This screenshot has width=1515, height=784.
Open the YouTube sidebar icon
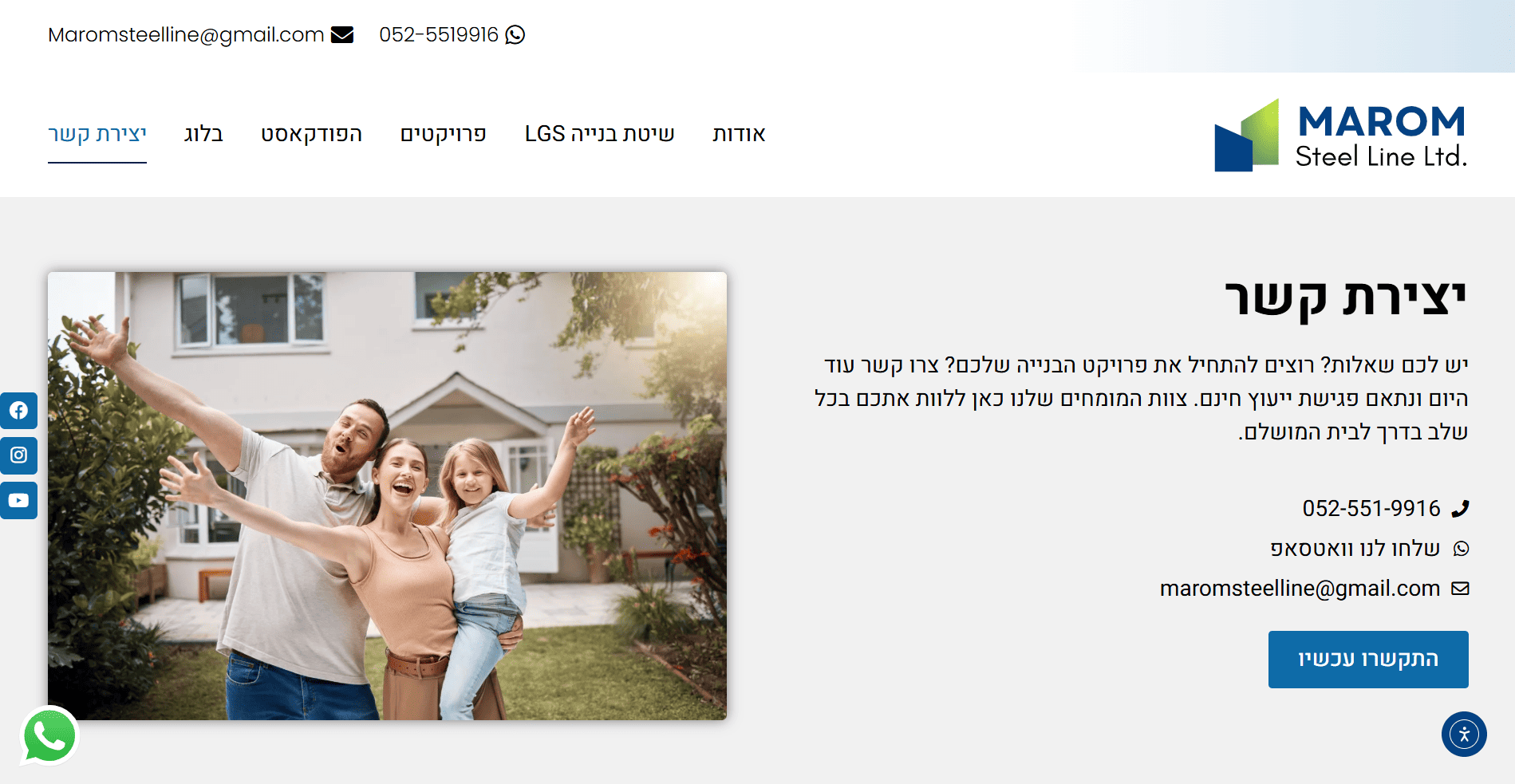[x=18, y=500]
